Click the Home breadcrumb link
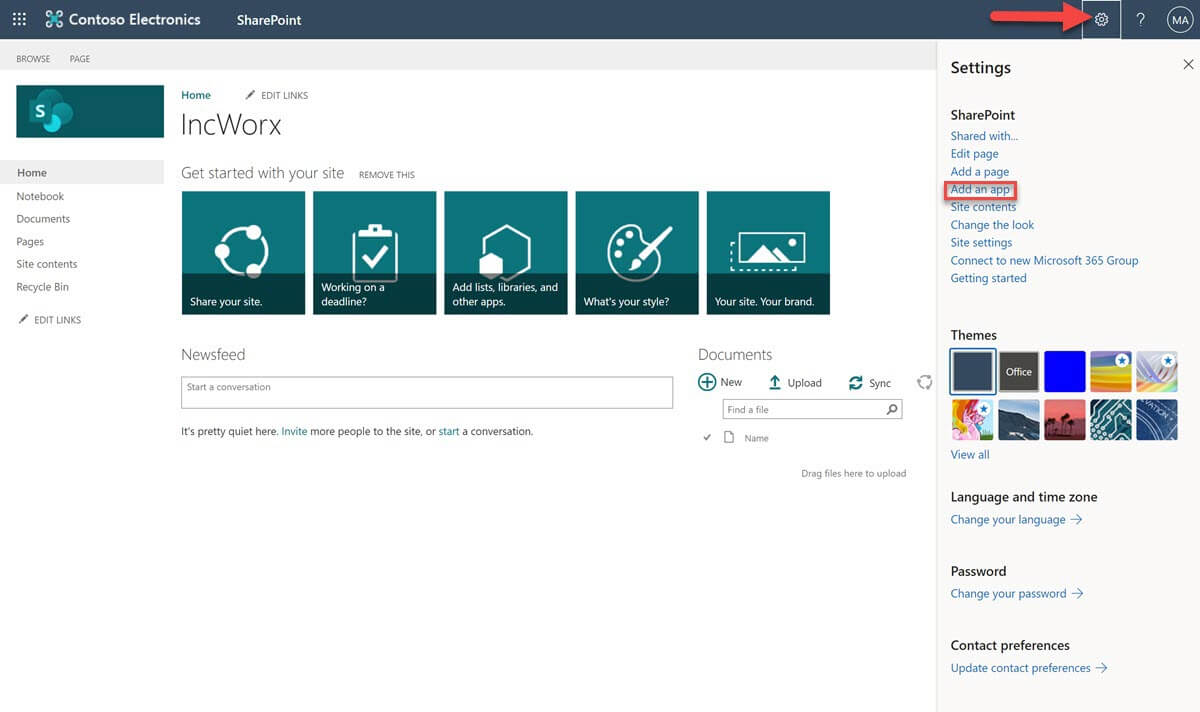The height and width of the screenshot is (712, 1200). click(x=196, y=95)
